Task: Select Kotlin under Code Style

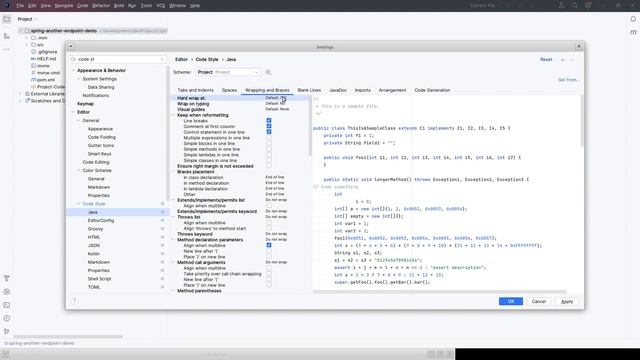Action: tap(94, 254)
